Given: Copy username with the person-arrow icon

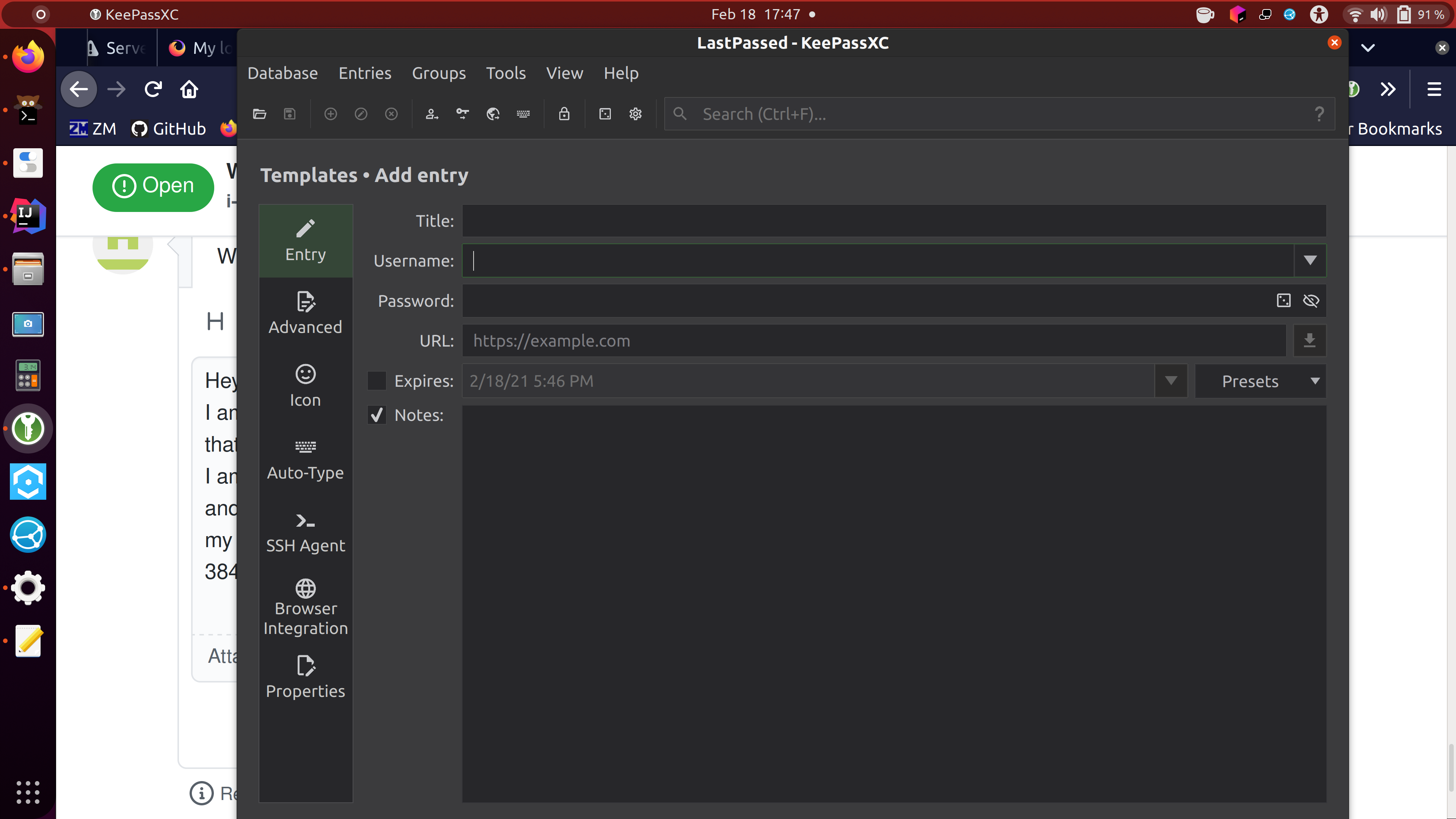Looking at the screenshot, I should [432, 114].
